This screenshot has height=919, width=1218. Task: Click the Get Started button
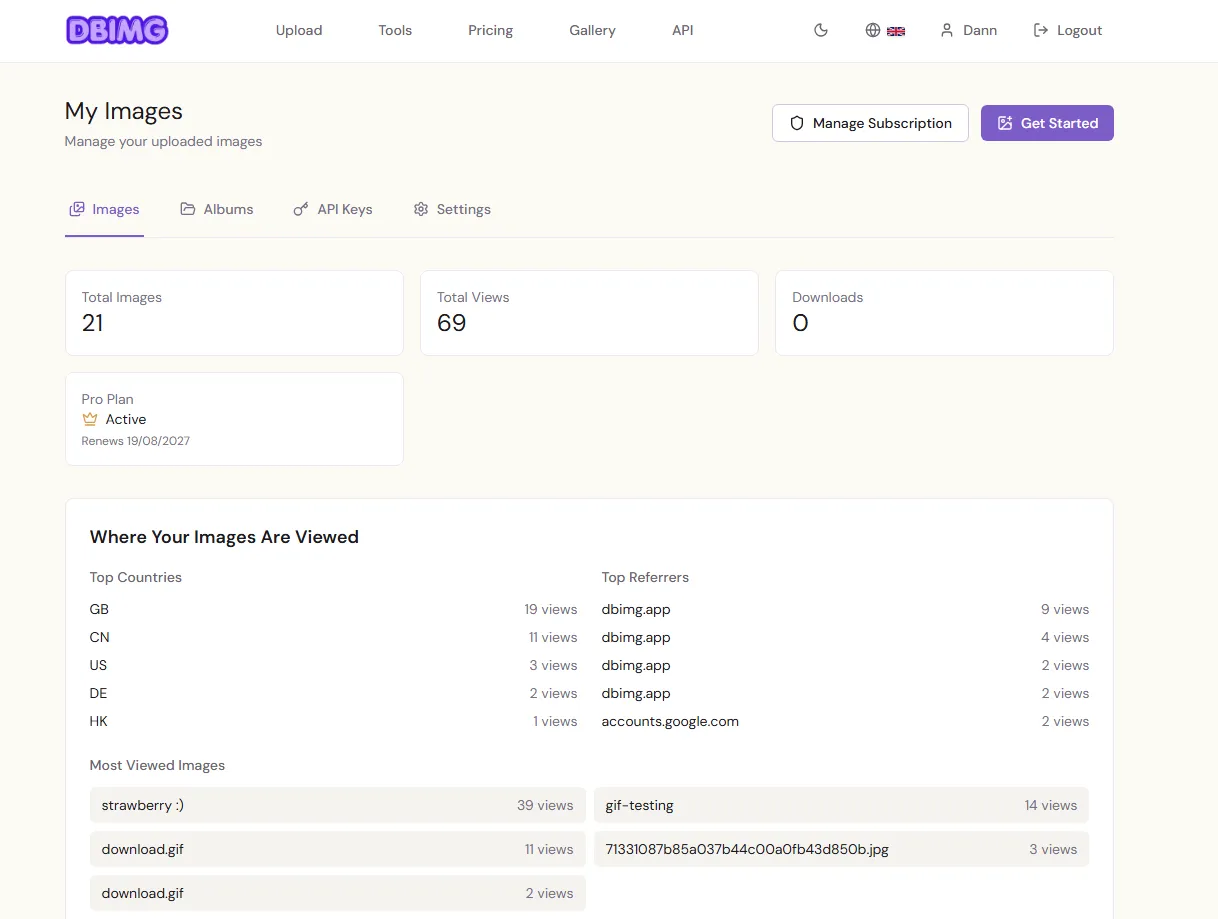tap(1047, 123)
